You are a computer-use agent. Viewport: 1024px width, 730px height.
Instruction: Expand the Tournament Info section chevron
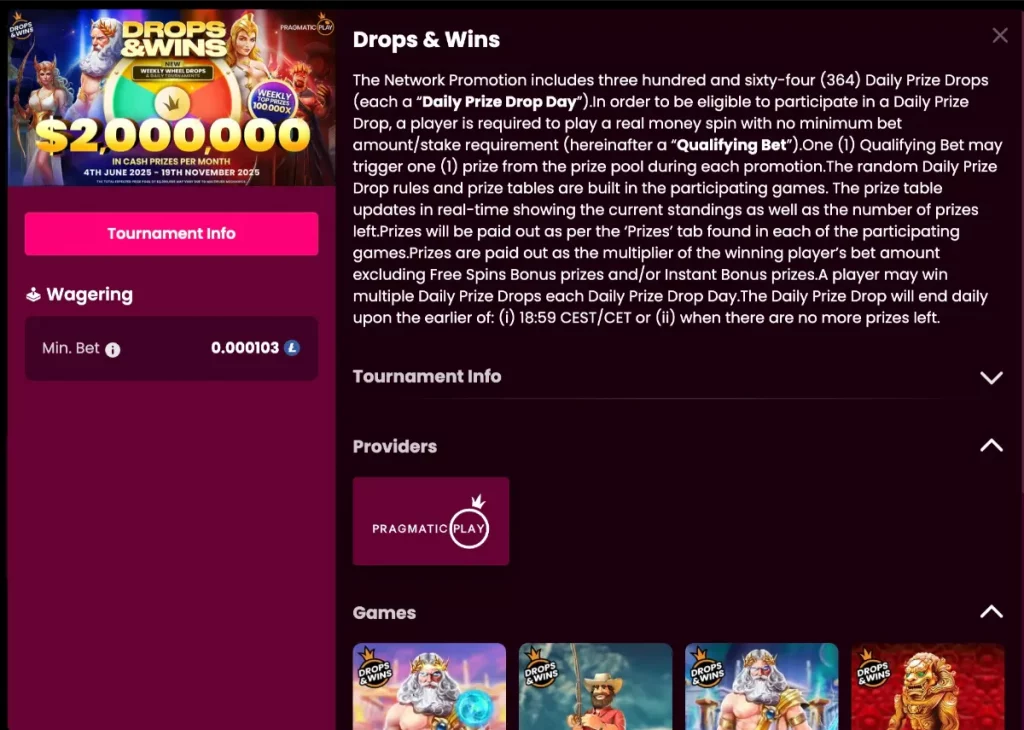991,377
